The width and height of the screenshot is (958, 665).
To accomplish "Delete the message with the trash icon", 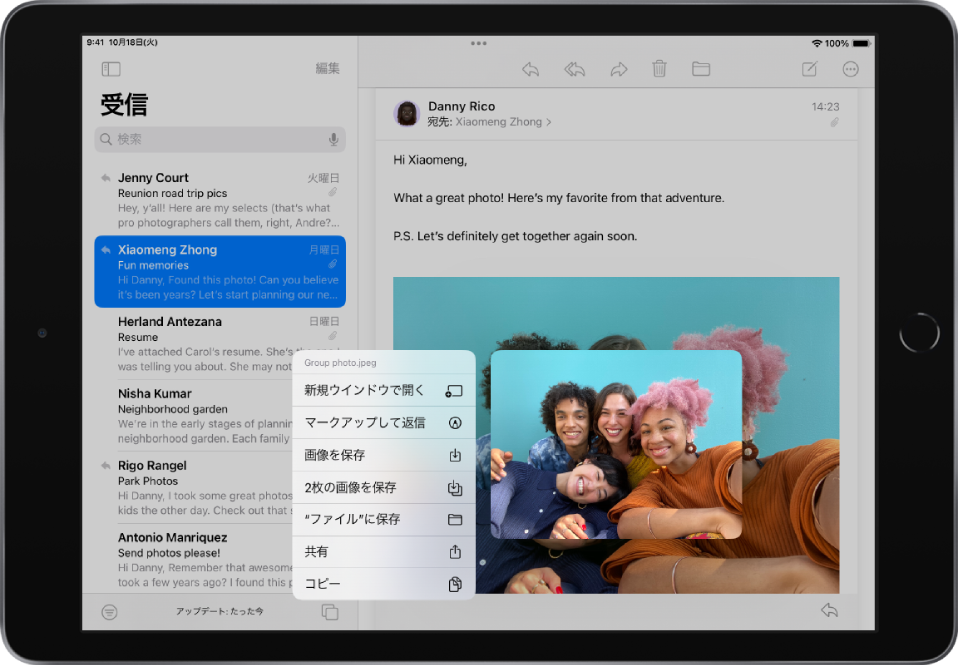I will click(659, 69).
